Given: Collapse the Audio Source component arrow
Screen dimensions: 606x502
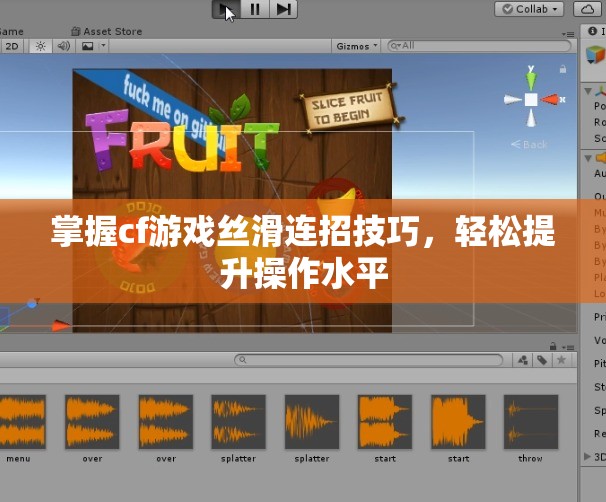Looking at the screenshot, I should 588,158.
